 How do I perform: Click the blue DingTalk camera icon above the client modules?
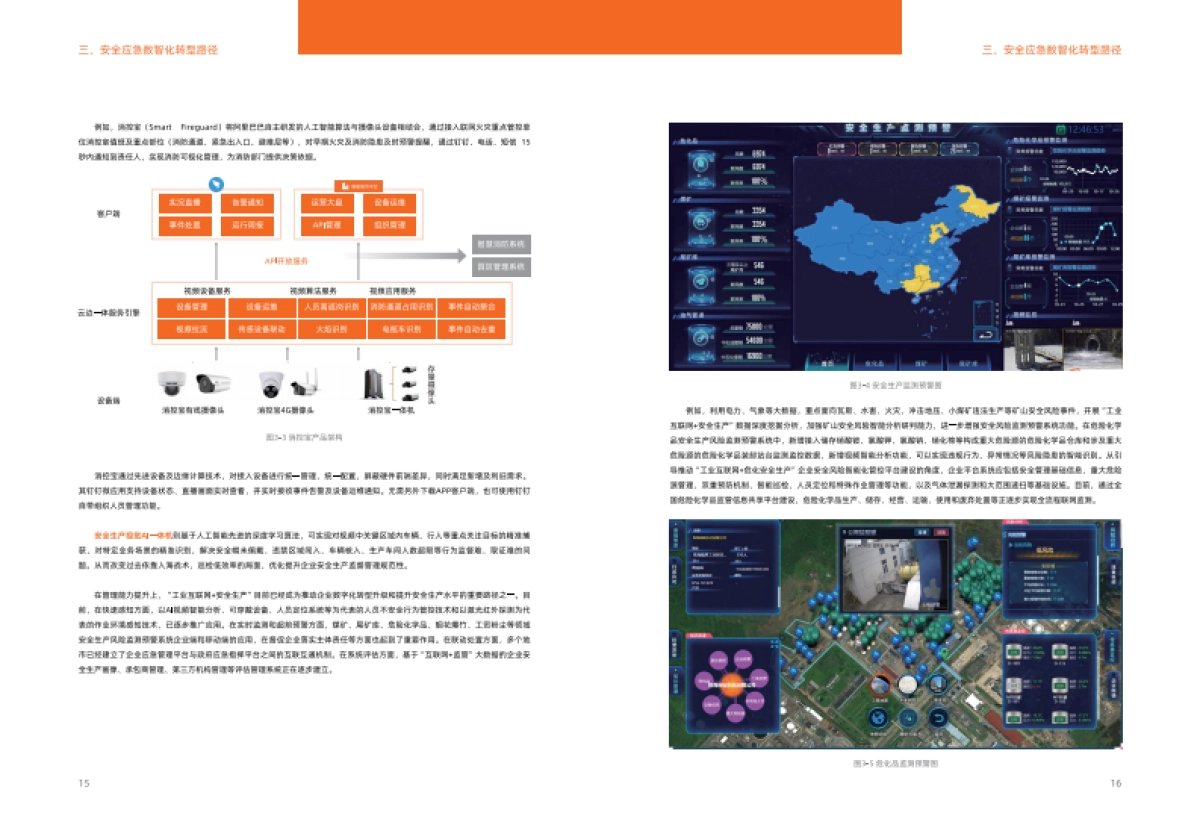pyautogui.click(x=215, y=183)
